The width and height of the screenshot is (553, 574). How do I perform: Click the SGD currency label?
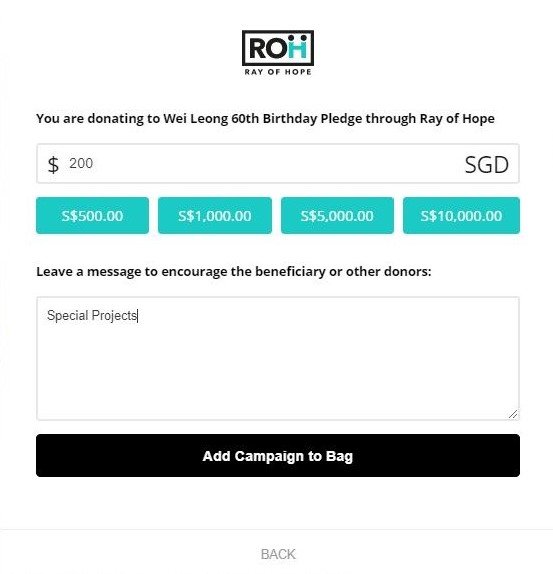486,164
